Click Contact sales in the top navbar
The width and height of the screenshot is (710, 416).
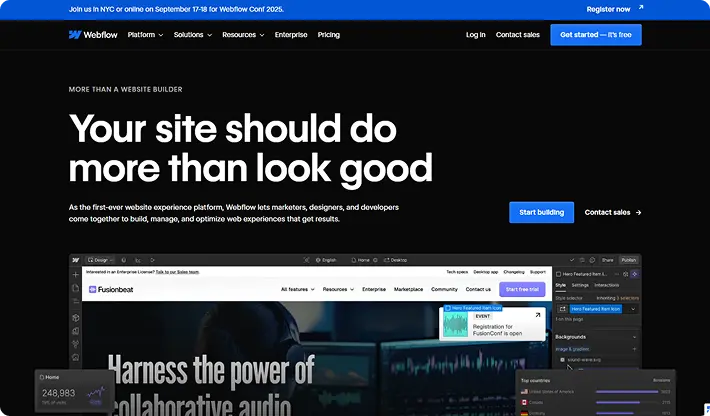(x=518, y=35)
